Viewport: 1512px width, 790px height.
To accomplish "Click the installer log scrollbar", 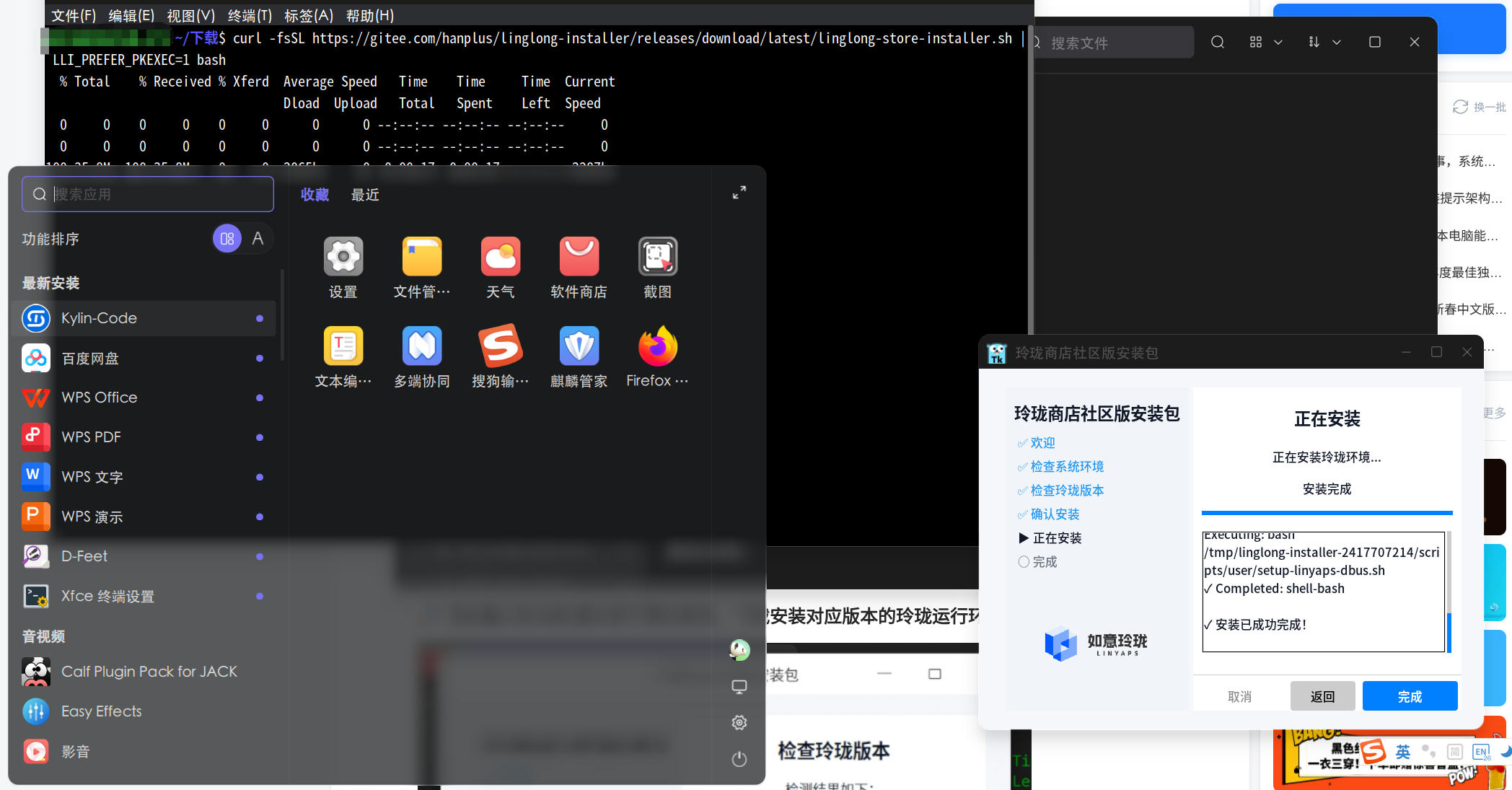I will pyautogui.click(x=1449, y=631).
